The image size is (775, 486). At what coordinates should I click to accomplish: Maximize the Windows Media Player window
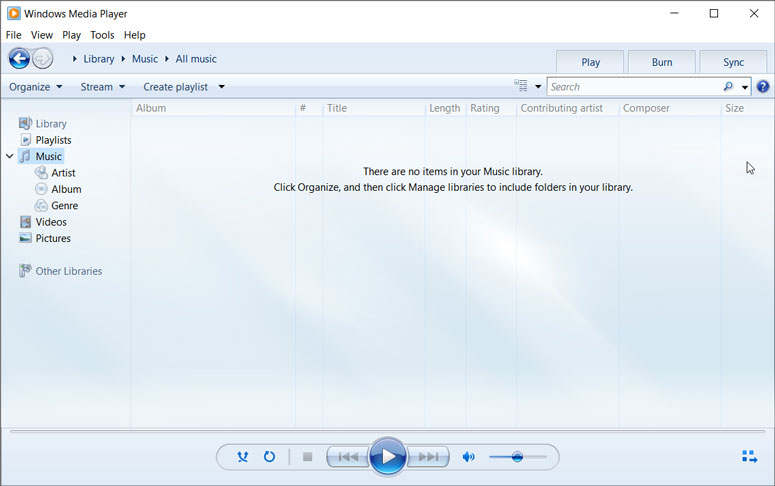point(714,13)
